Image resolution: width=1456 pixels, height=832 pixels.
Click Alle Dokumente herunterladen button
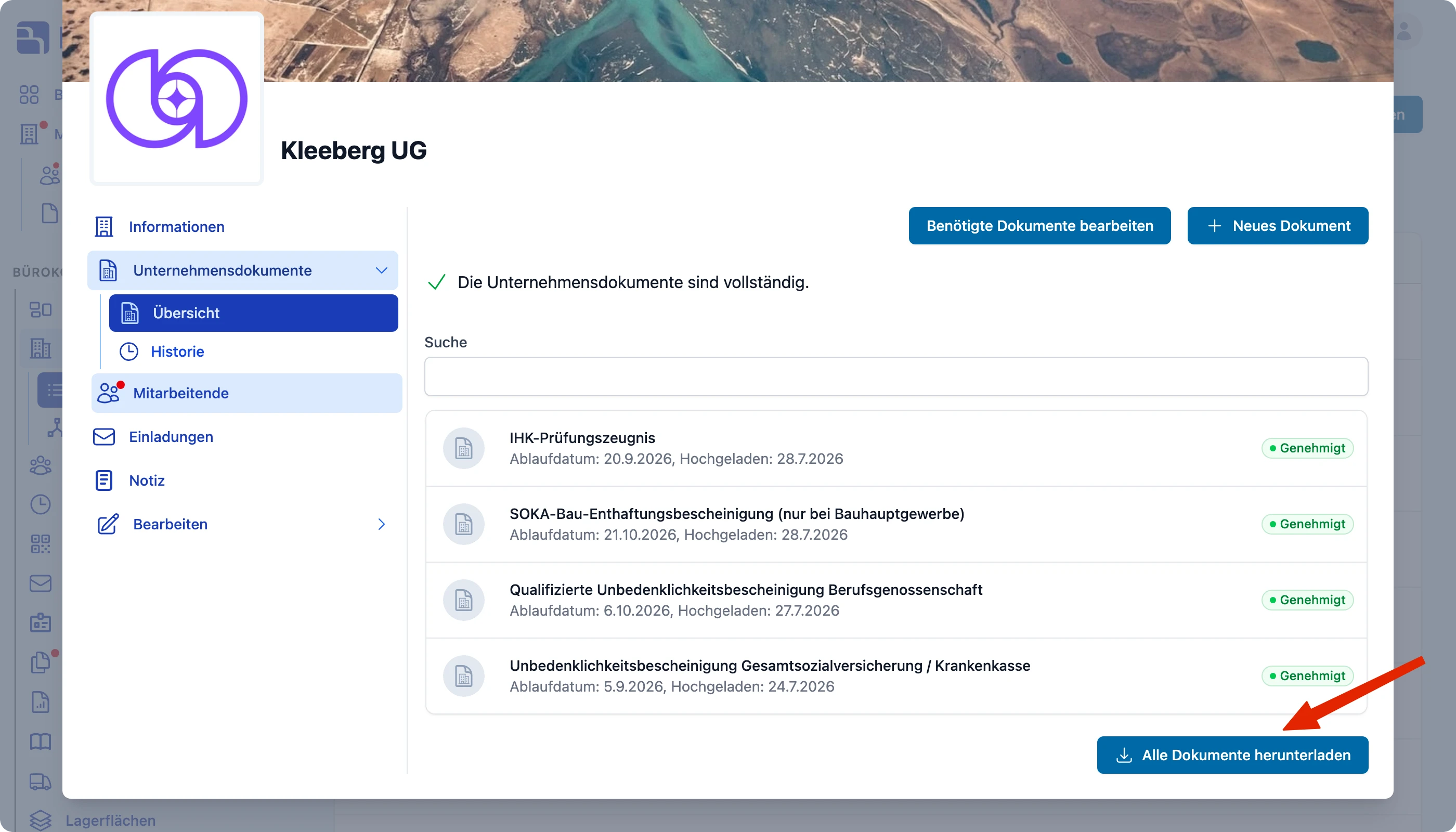[1232, 755]
